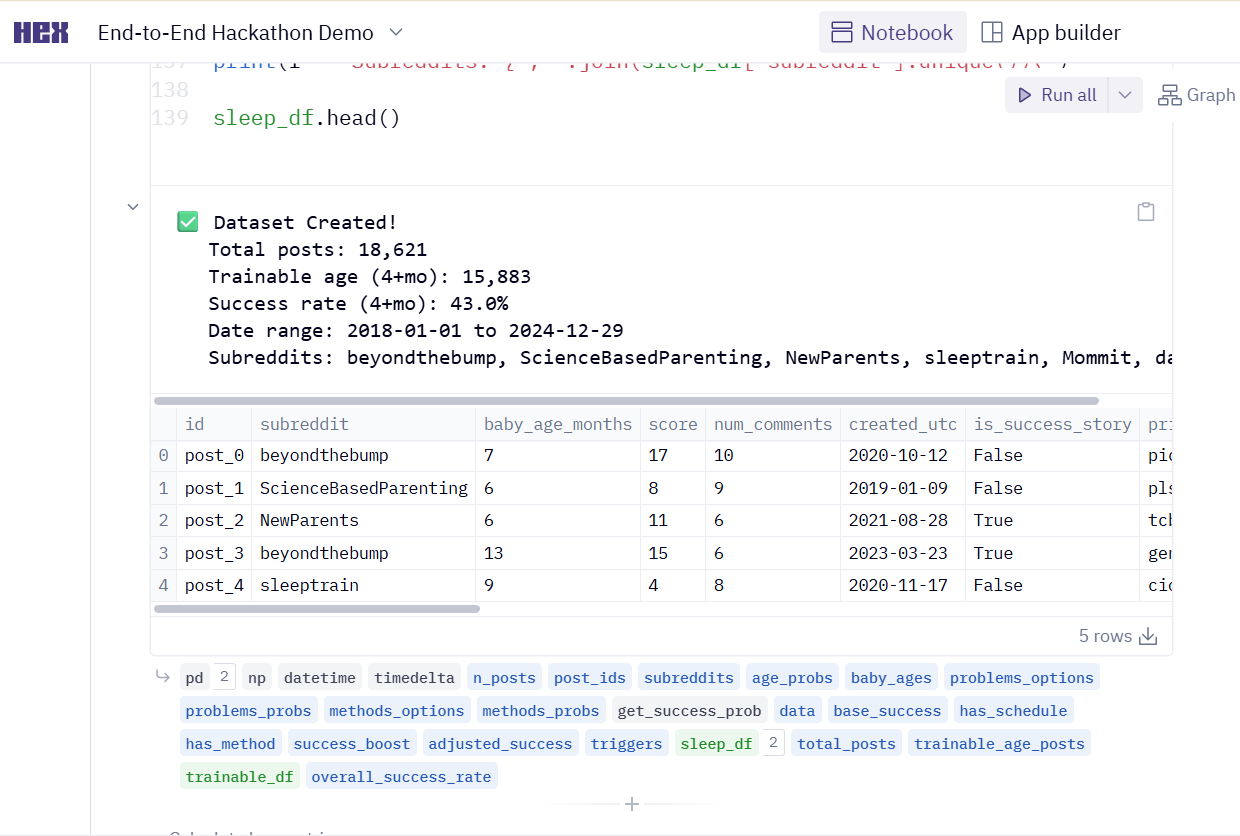Click the table horizontal scrollbar at bottom
The image size is (1240, 836).
(x=317, y=608)
